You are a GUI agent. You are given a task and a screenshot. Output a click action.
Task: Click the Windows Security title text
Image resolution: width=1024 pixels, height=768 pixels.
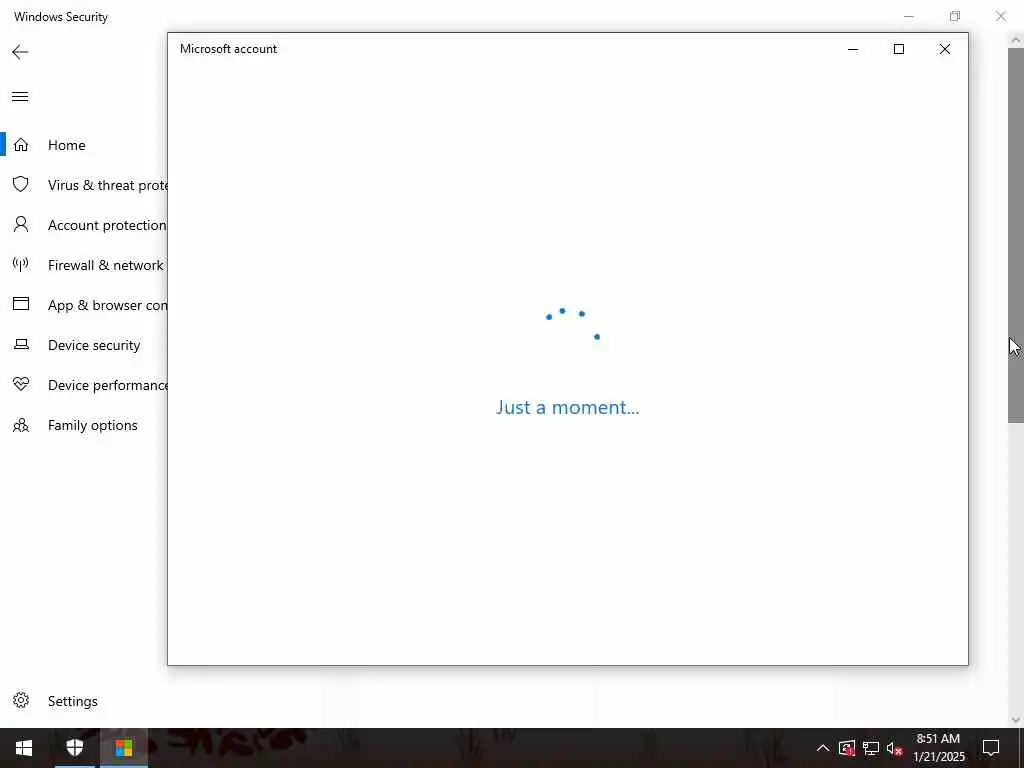61,17
